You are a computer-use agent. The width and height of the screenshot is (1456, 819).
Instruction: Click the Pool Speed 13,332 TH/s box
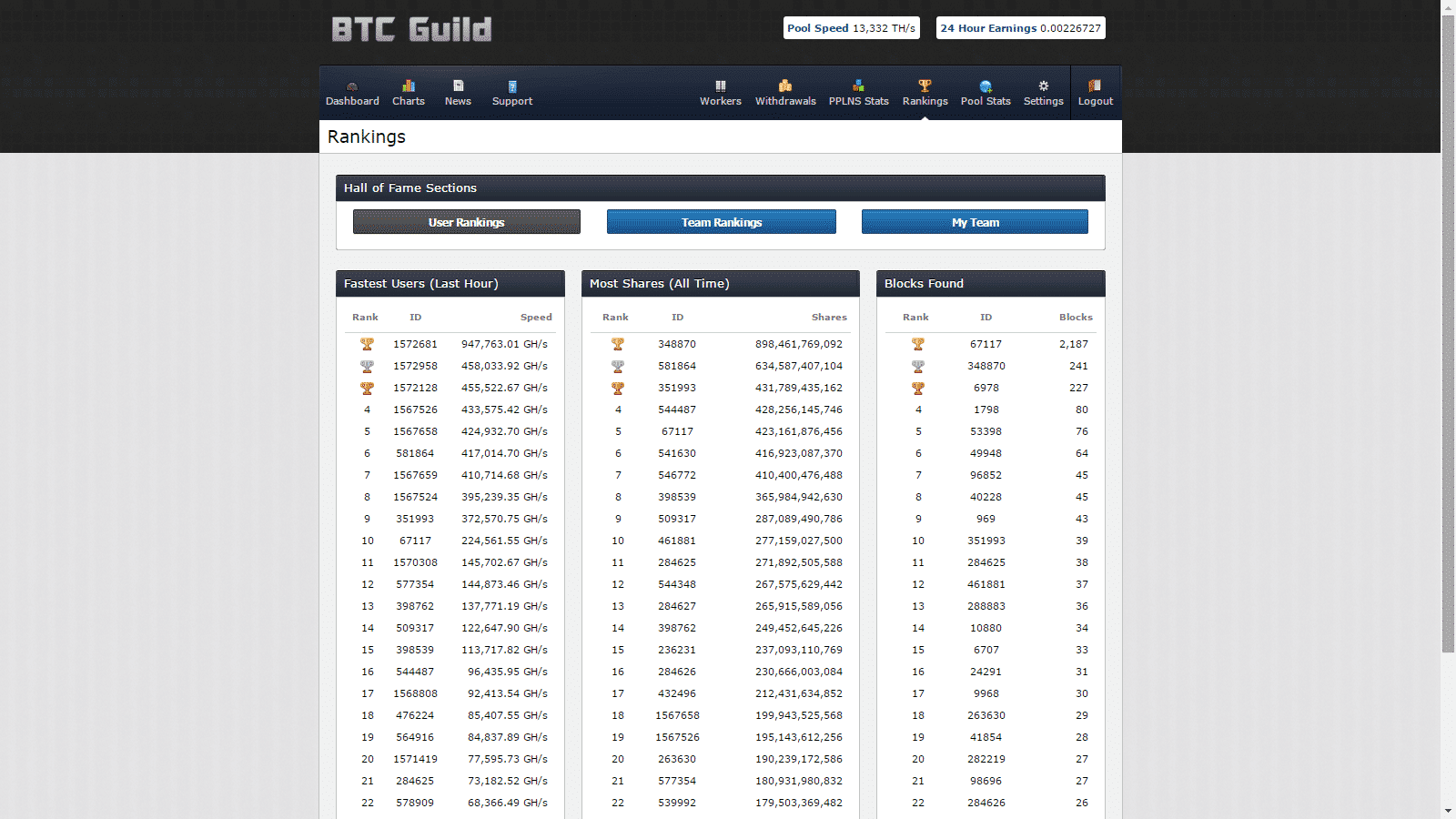852,28
